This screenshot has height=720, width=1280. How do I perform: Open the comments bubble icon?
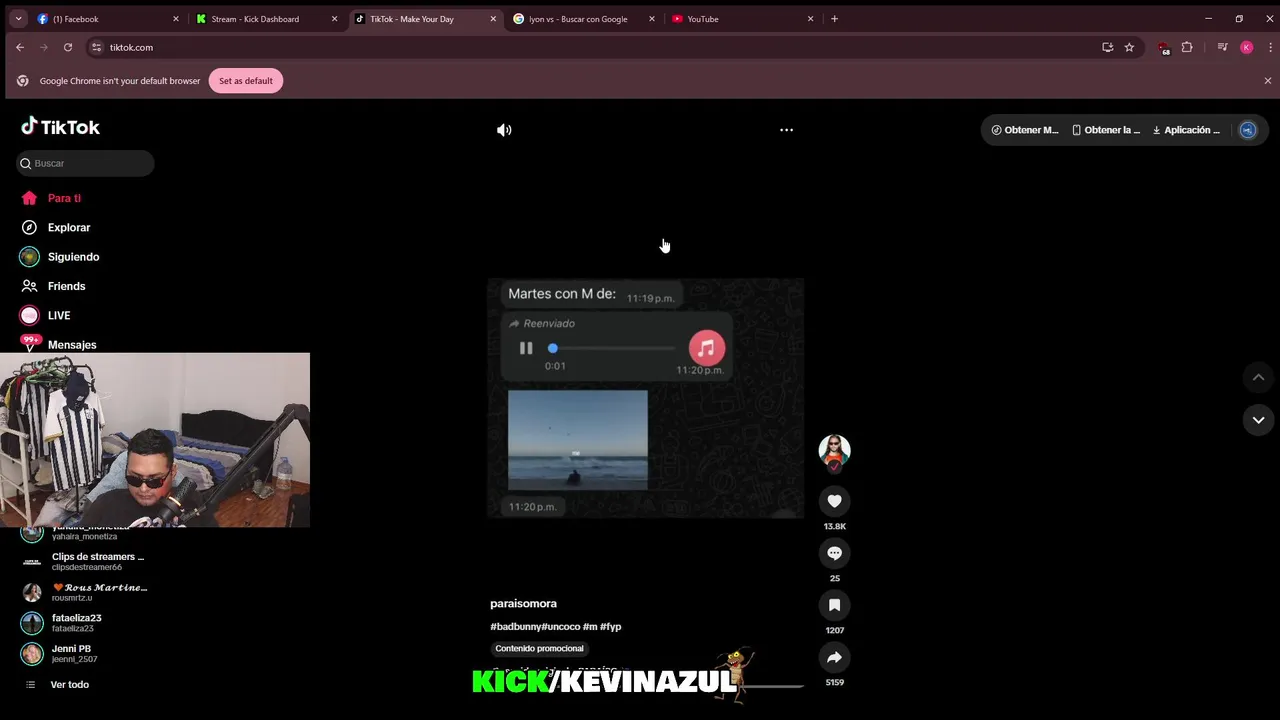tap(834, 553)
